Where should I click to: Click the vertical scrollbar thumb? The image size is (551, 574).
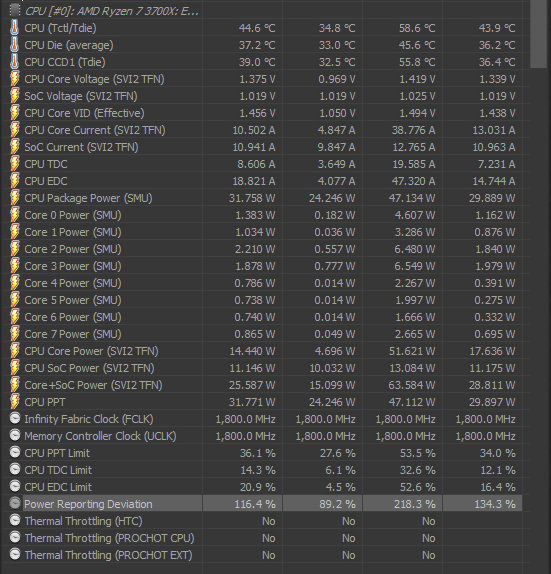[538, 34]
